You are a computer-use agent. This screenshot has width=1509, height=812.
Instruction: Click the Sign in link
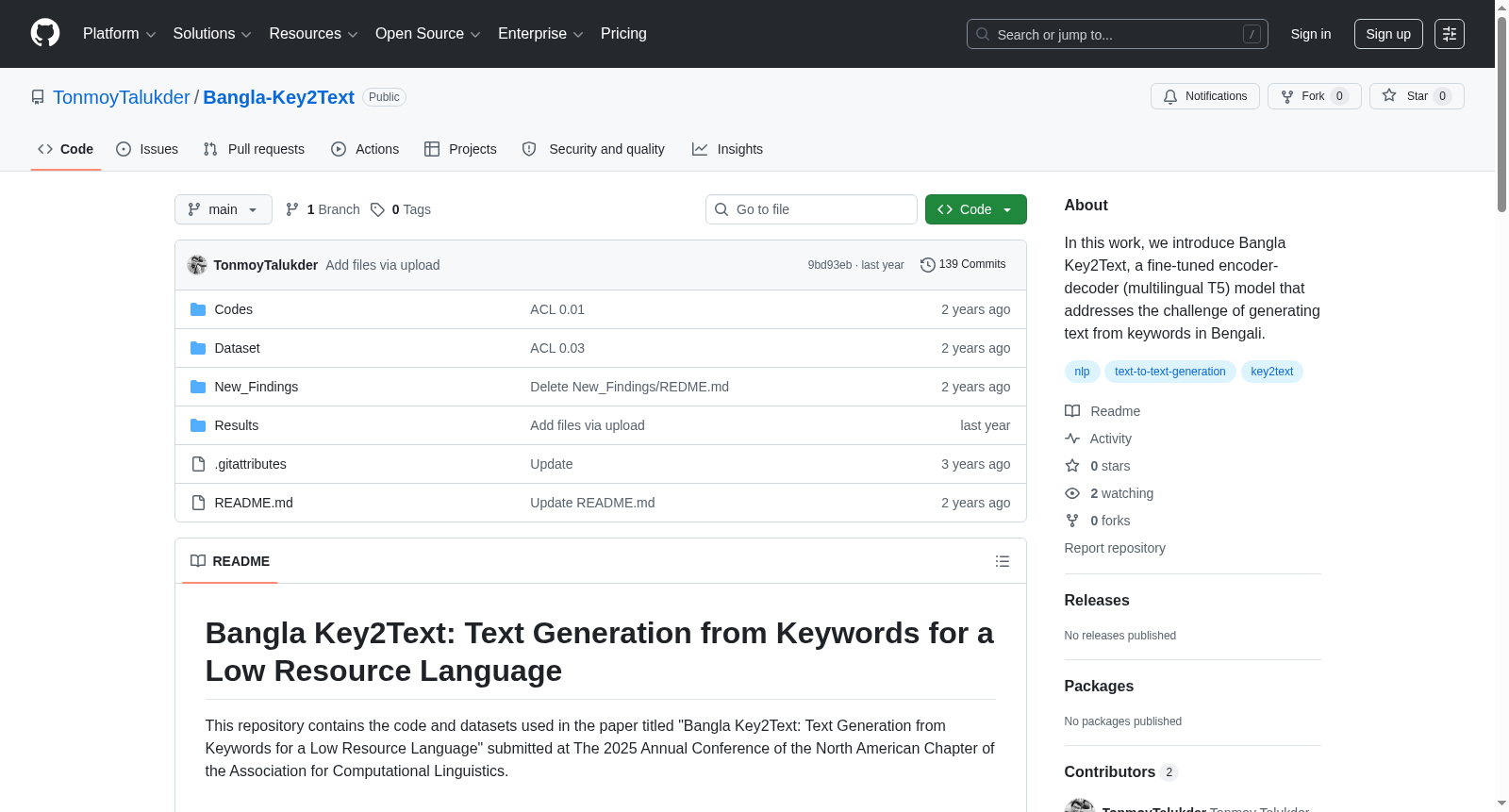pos(1311,34)
